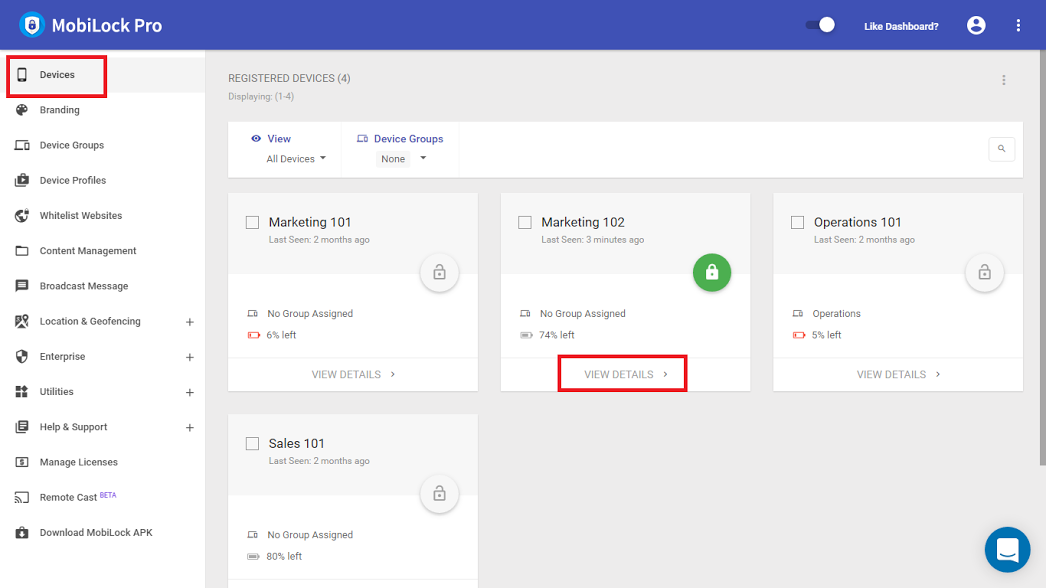
Task: Expand Location & Geofencing plus sign
Action: (189, 322)
